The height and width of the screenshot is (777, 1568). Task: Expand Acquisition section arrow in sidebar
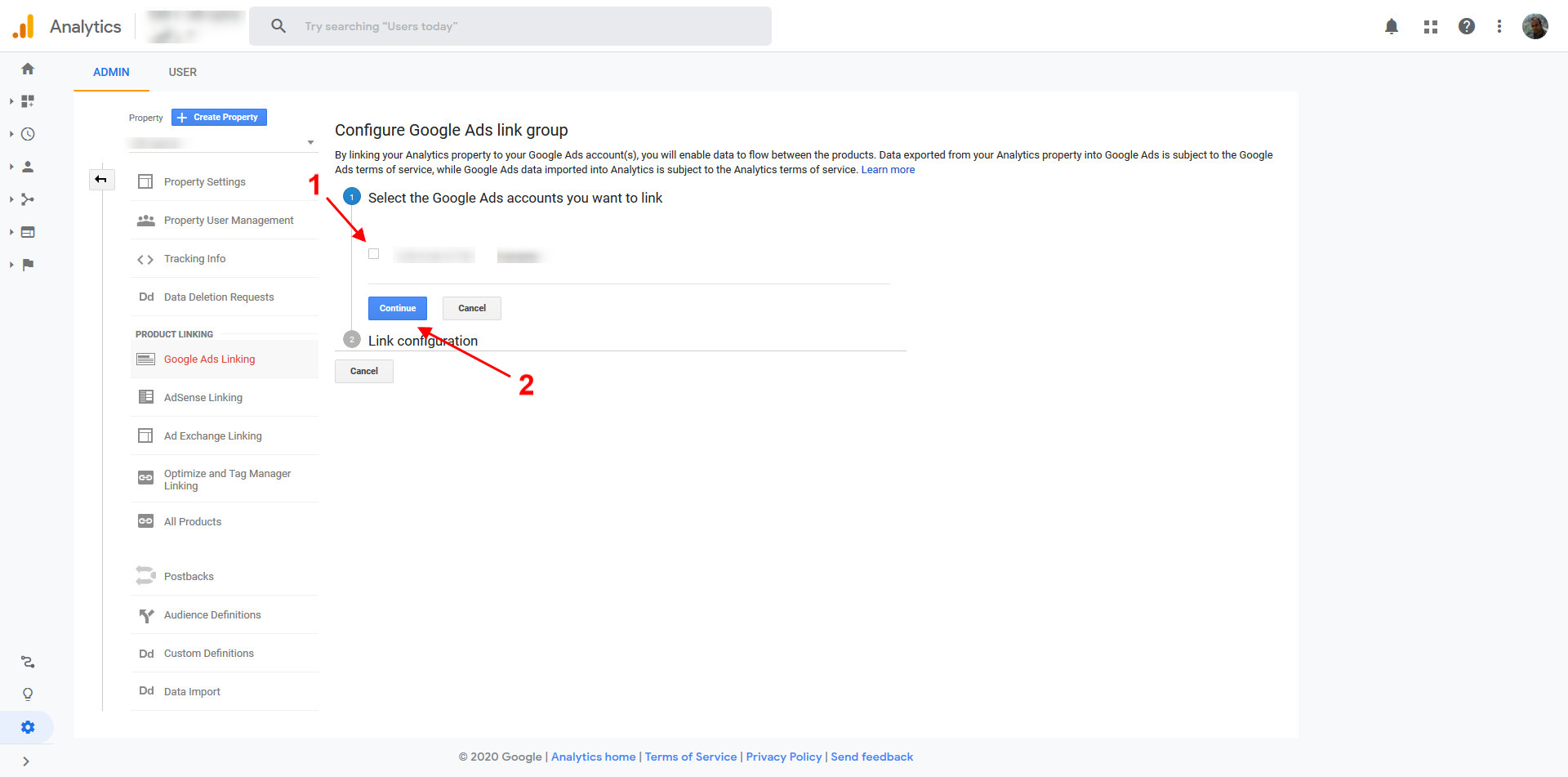point(11,199)
